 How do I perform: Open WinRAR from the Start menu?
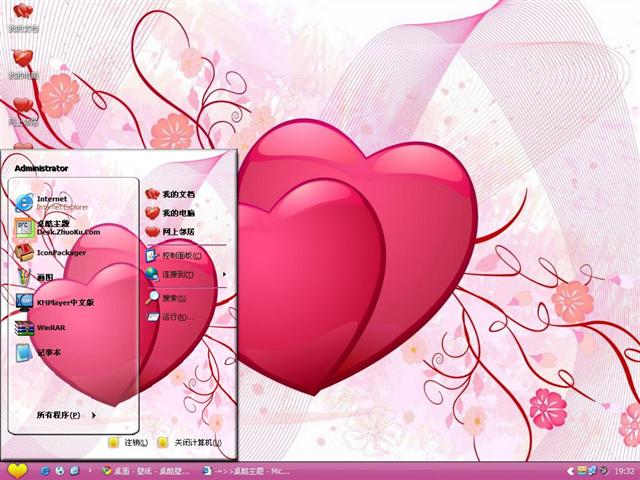(40, 327)
